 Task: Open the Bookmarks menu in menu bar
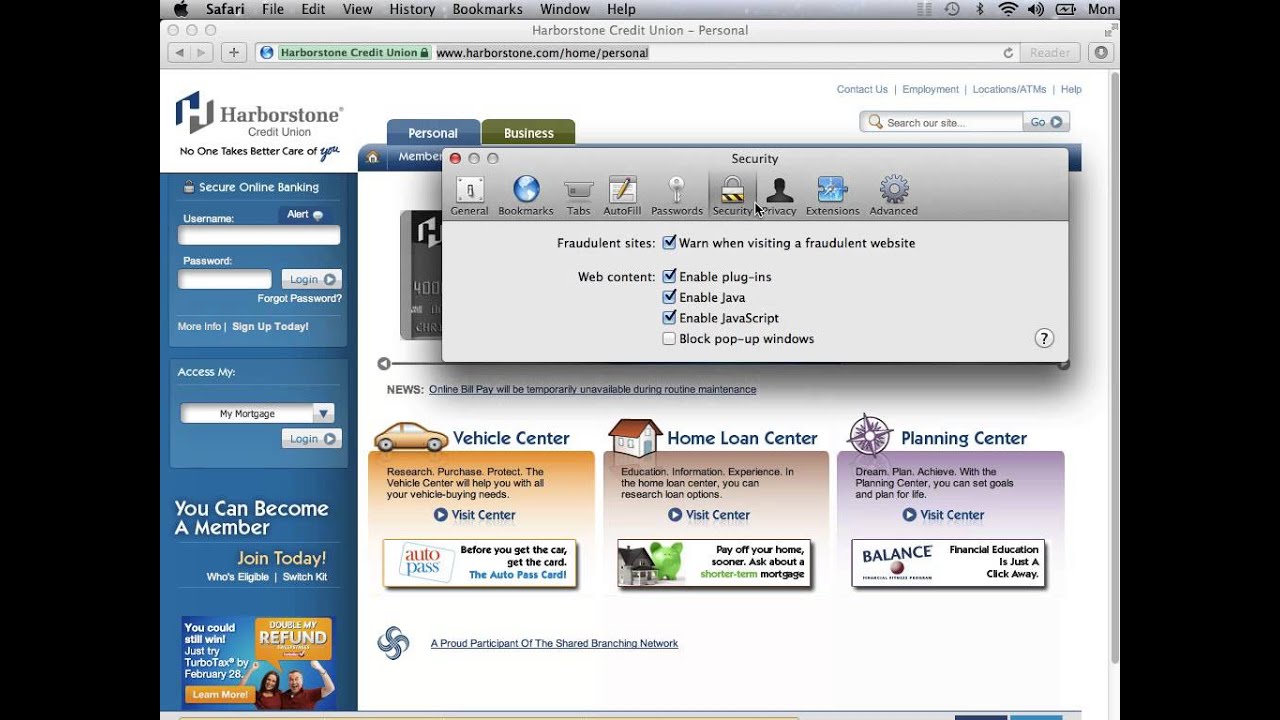coord(487,9)
